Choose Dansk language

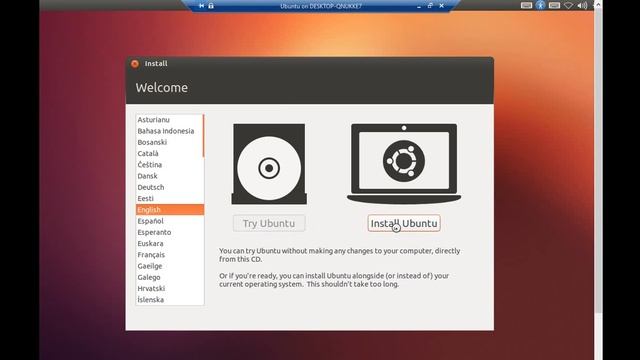click(169, 176)
